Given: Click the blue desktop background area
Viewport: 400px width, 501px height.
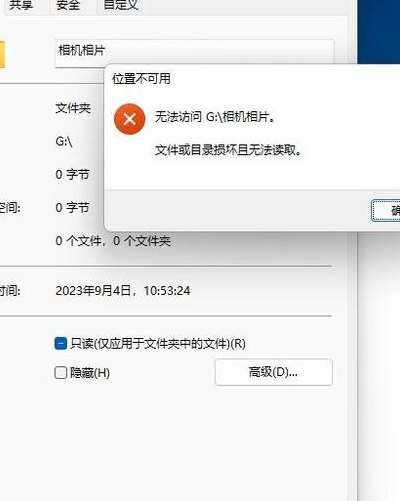Looking at the screenshot, I should (379, 32).
